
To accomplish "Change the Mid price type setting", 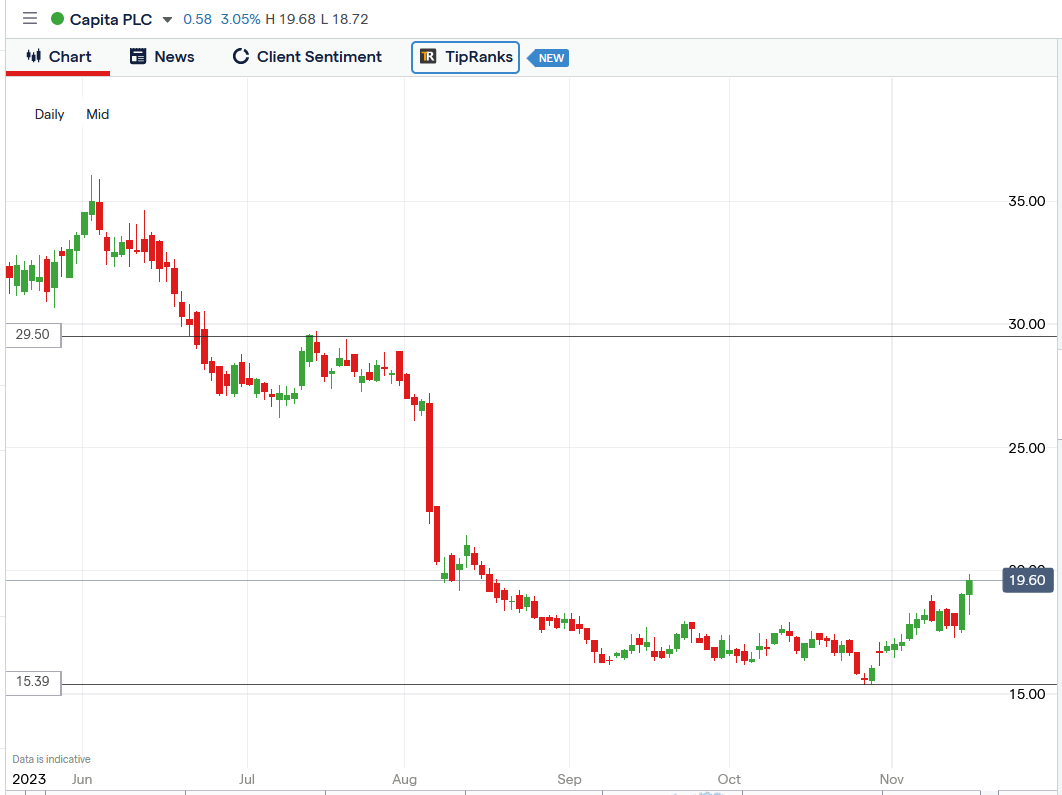I will [98, 114].
